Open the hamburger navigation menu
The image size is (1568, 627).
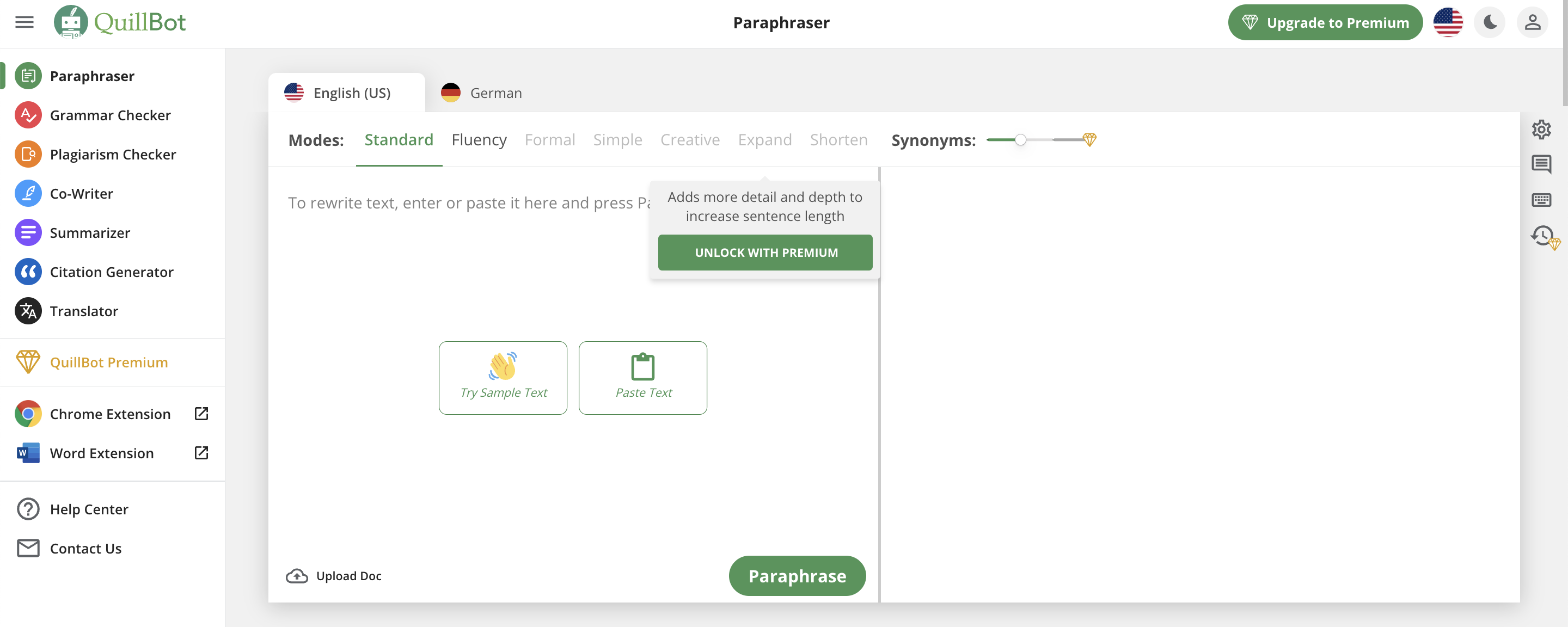click(24, 22)
